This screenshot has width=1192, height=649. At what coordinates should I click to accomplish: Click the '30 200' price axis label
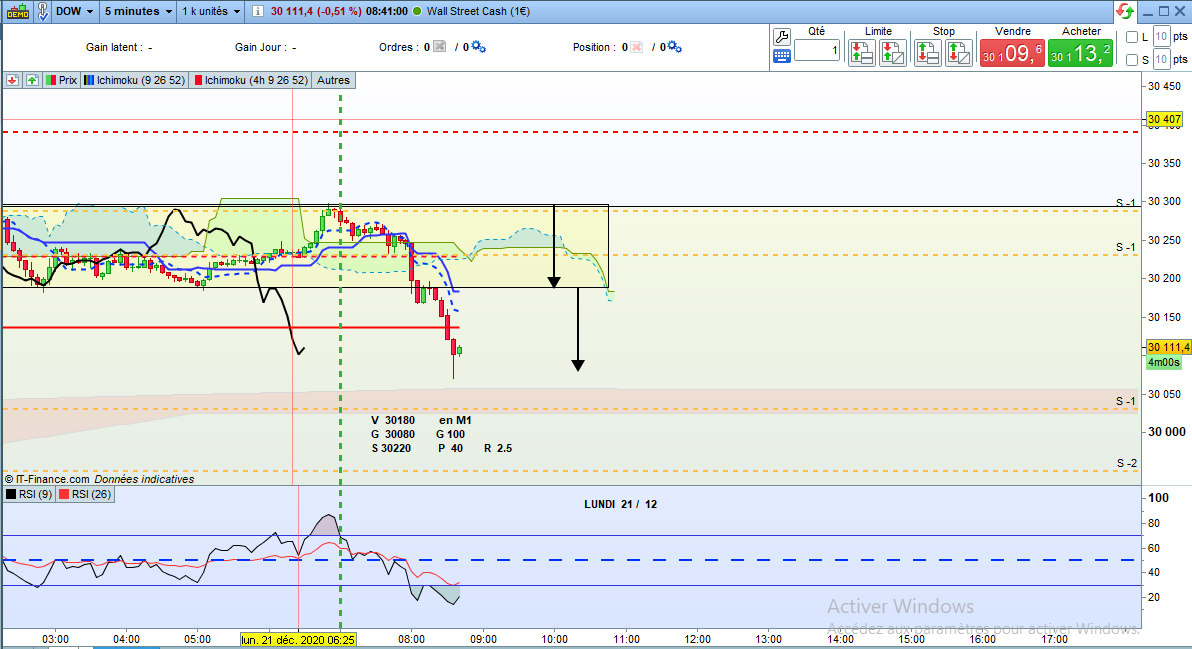1165,278
